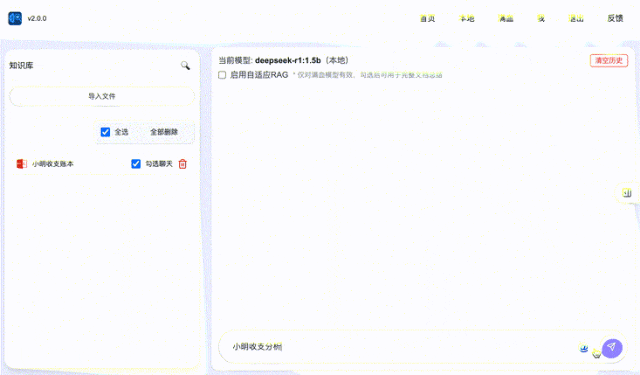
Task: Select the 小明收支账本 file name
Action: tap(53, 164)
